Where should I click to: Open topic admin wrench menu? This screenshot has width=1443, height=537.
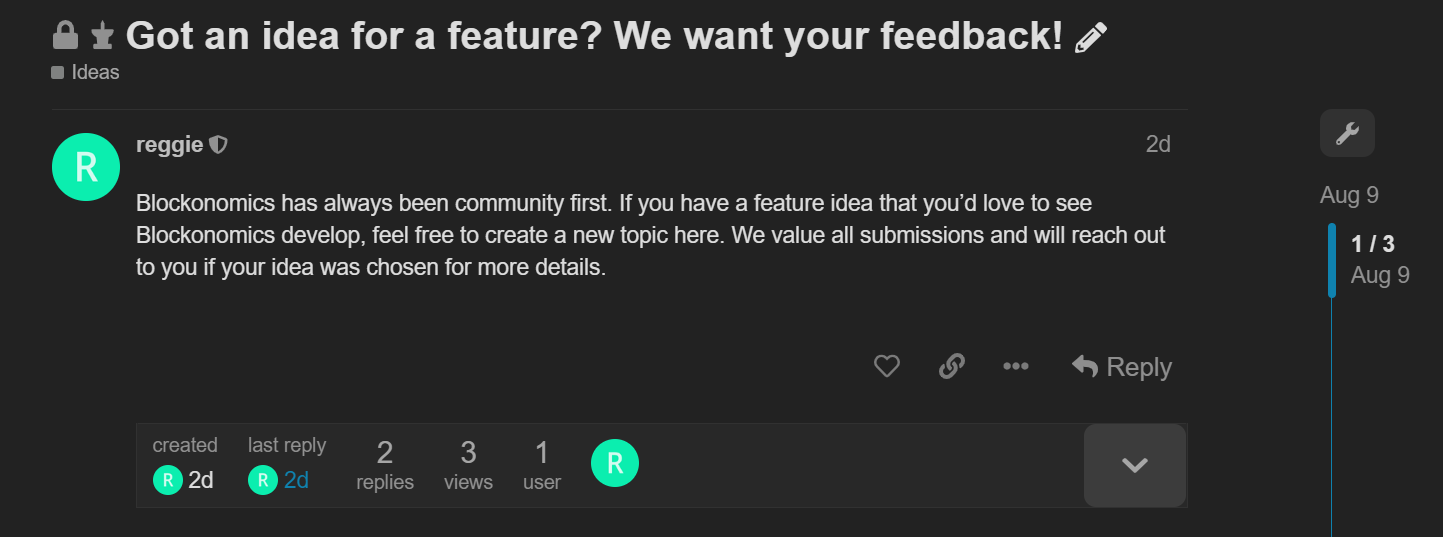(1347, 133)
